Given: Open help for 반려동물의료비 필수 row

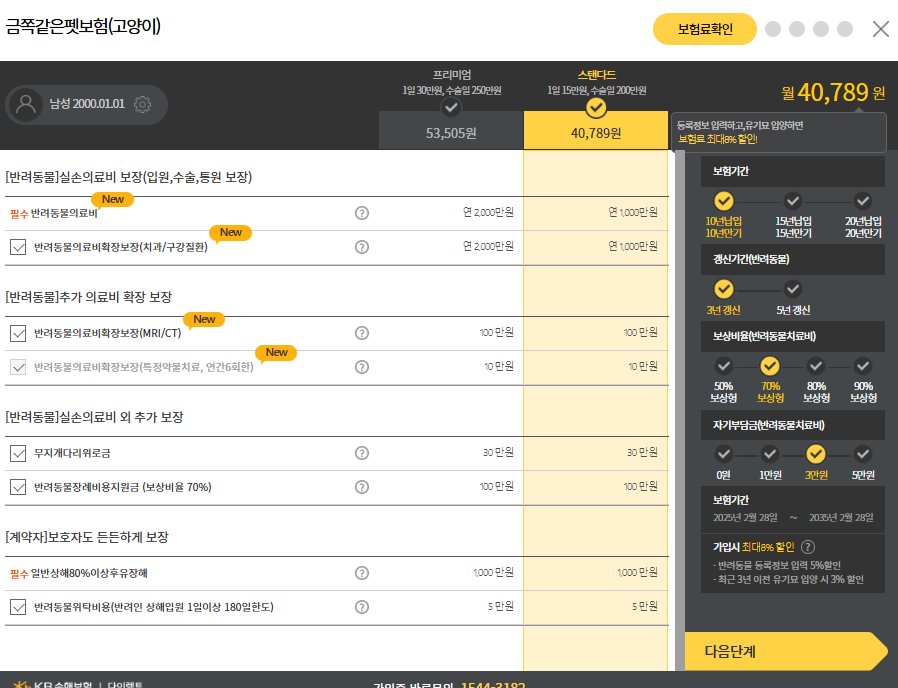Looking at the screenshot, I should 361,213.
